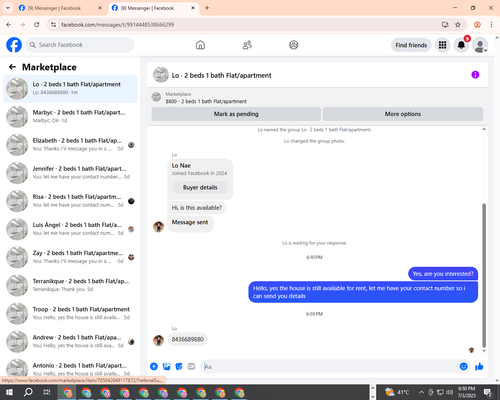Click the address bar URL

(x=117, y=25)
